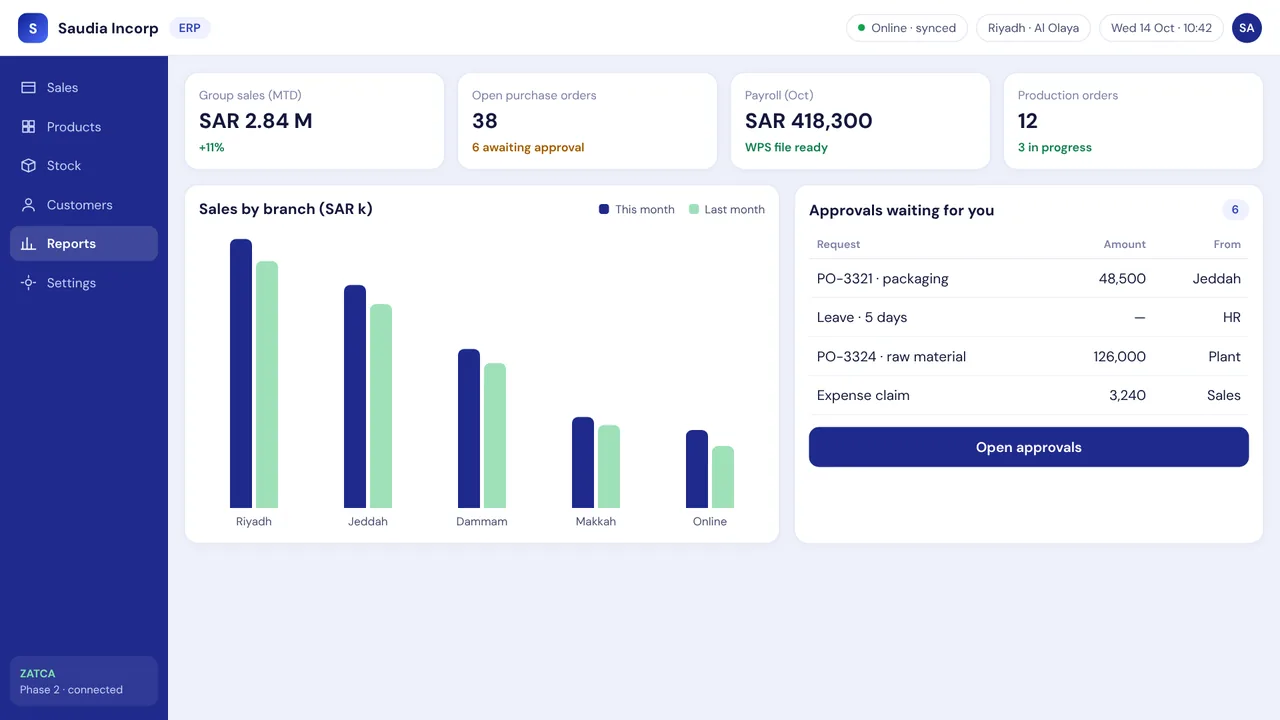The image size is (1280, 720).
Task: Open the ZATCA Phase 2 connected card
Action: (x=84, y=681)
